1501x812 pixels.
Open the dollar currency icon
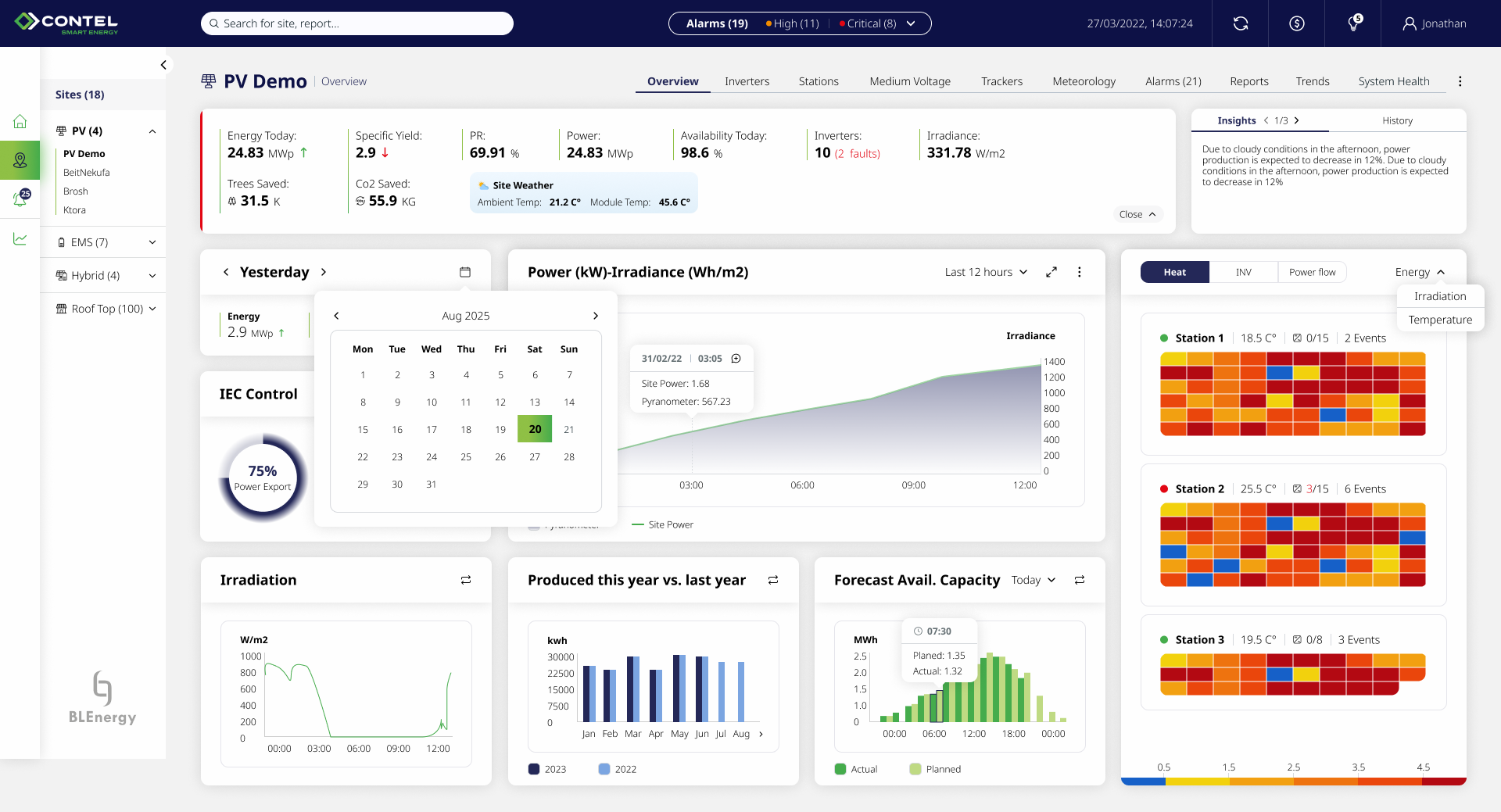click(x=1297, y=23)
